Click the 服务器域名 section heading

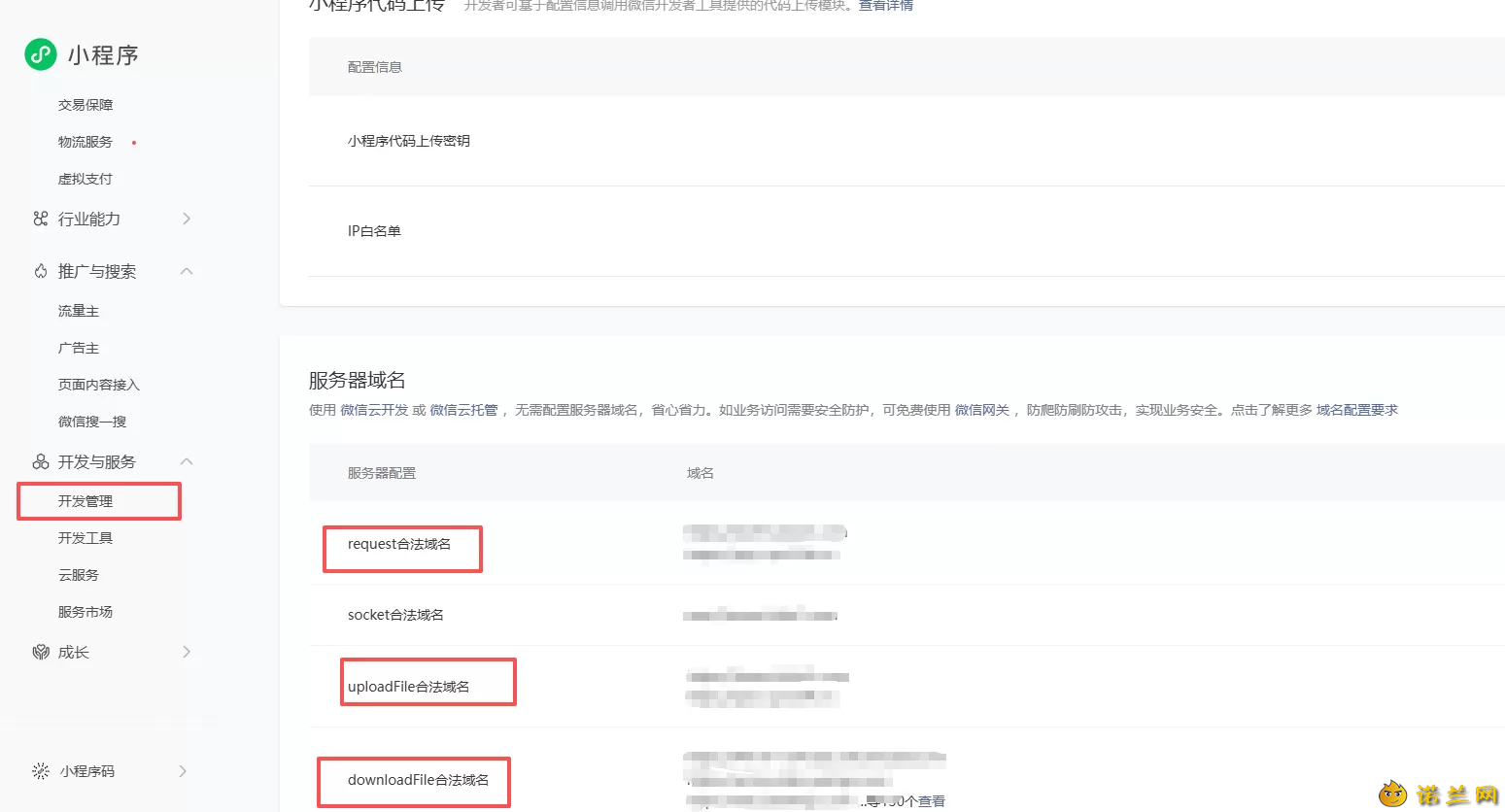pyautogui.click(x=358, y=380)
